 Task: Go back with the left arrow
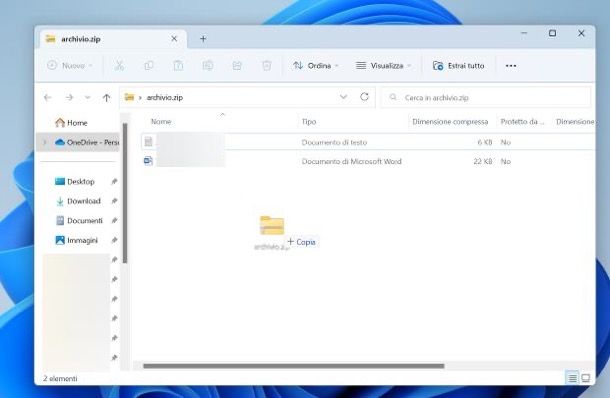tap(48, 97)
